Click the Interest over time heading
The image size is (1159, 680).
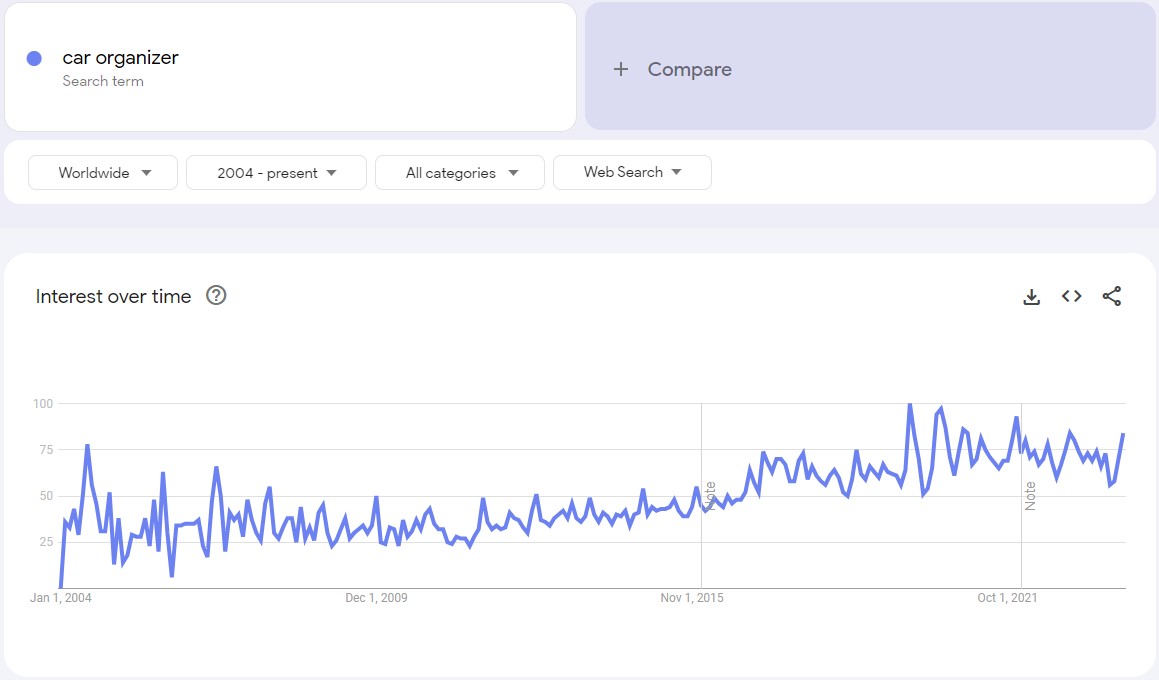[x=113, y=296]
